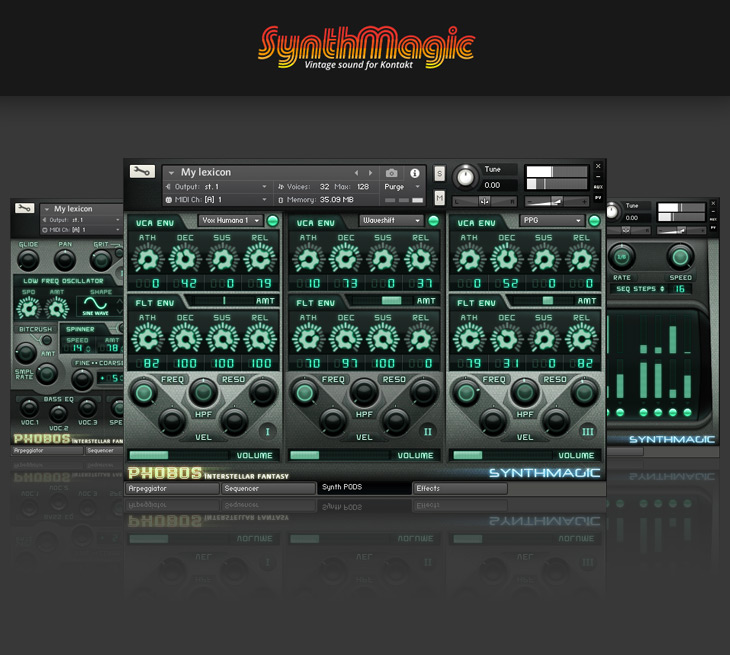Click the AUX button on the header edge
Screen dimensions: 730x655
(598, 187)
